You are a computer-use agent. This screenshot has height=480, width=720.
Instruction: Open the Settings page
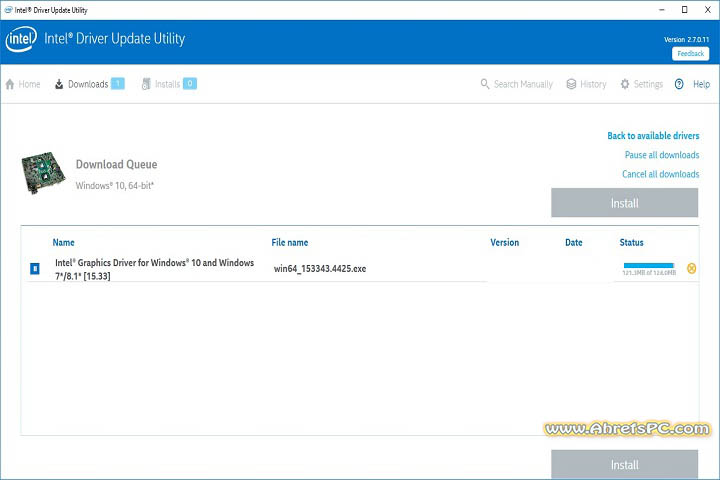[641, 84]
